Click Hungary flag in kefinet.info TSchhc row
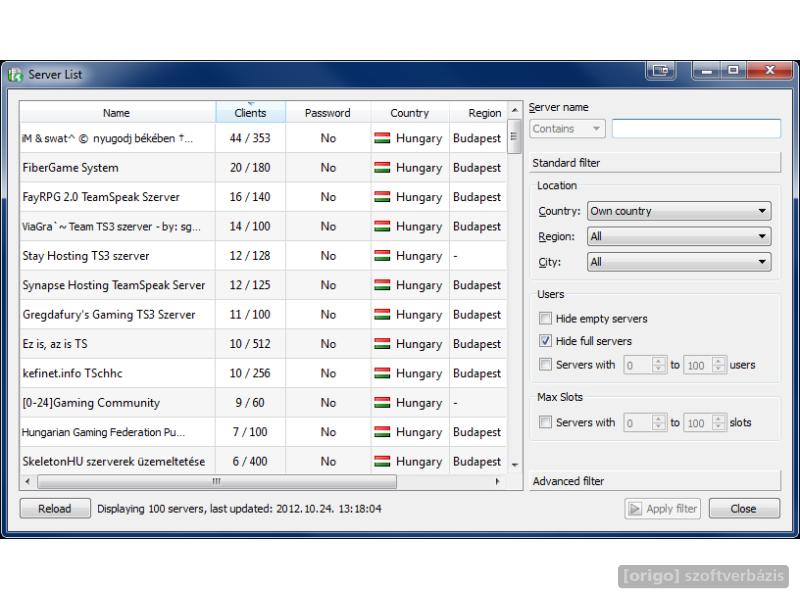The height and width of the screenshot is (600, 800). [382, 373]
